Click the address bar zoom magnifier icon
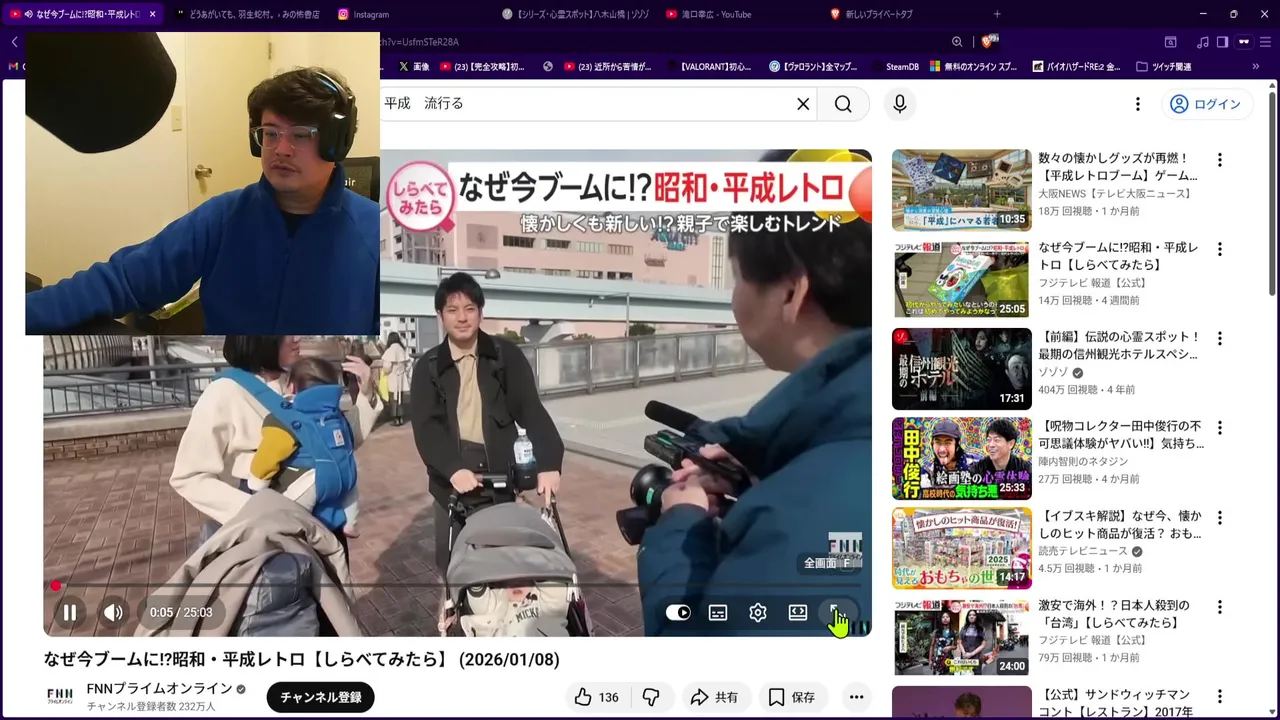1280x720 pixels. click(x=957, y=42)
